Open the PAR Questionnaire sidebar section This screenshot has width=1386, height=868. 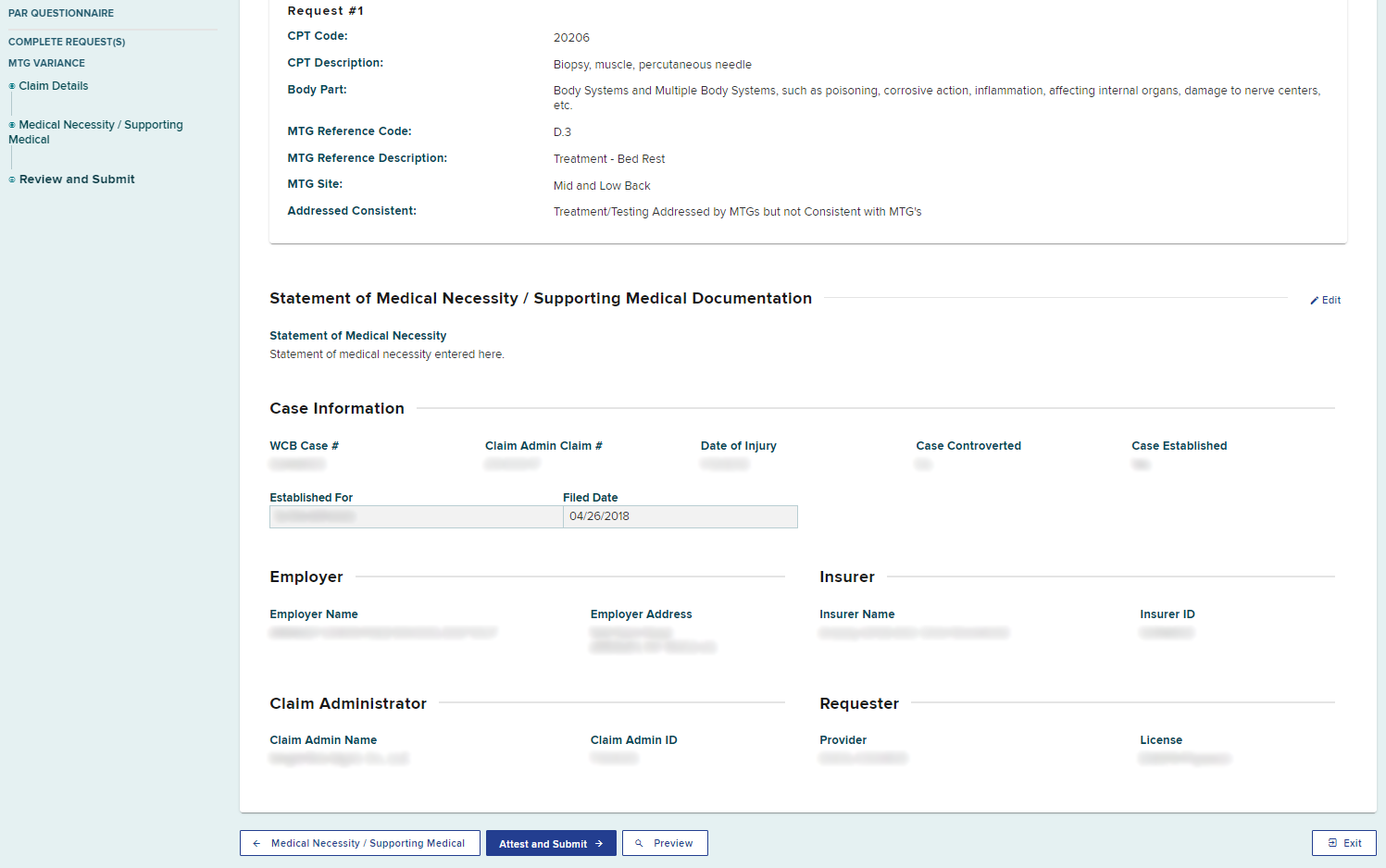pyautogui.click(x=61, y=13)
